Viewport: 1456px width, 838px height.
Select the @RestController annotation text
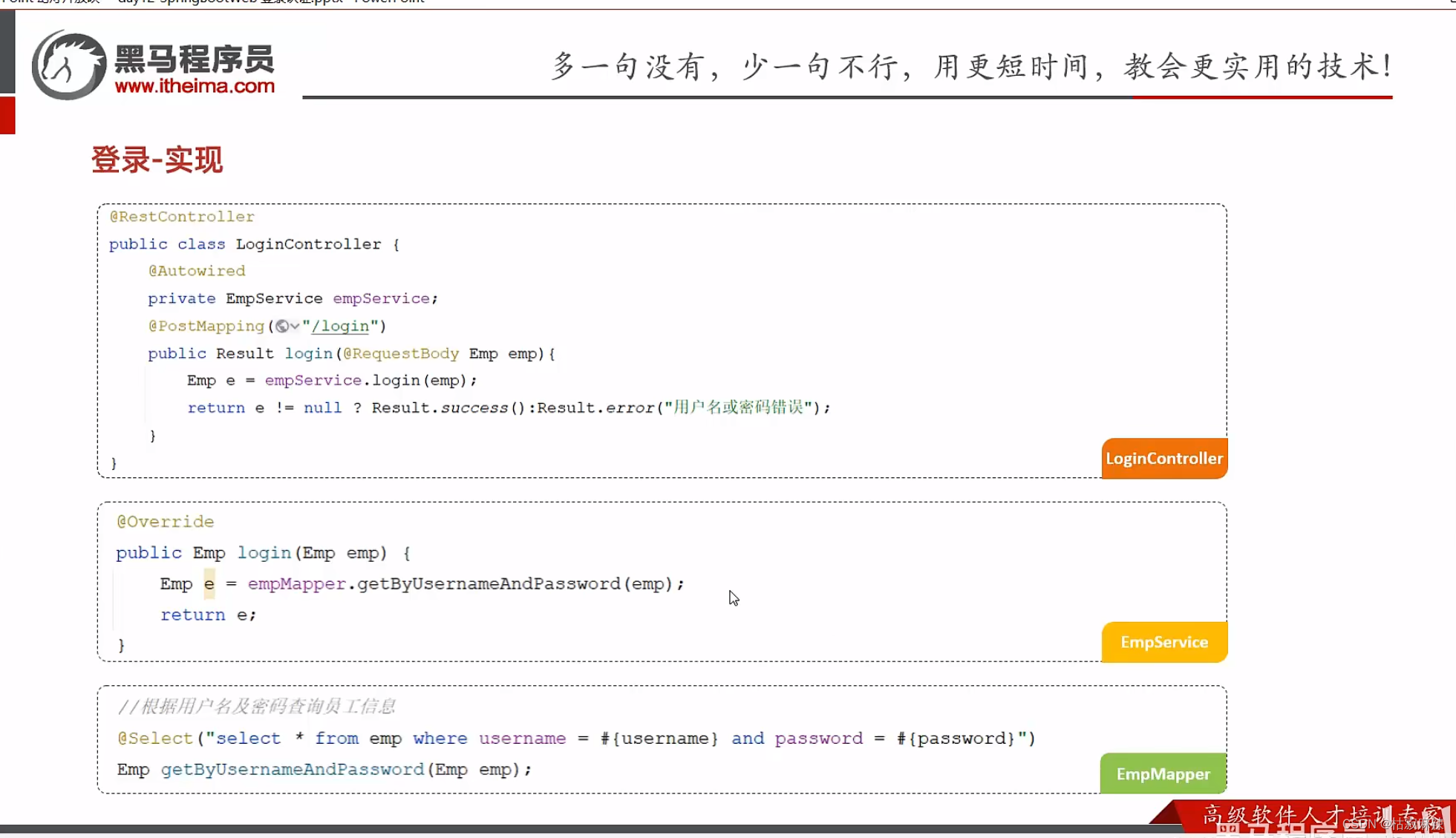181,216
